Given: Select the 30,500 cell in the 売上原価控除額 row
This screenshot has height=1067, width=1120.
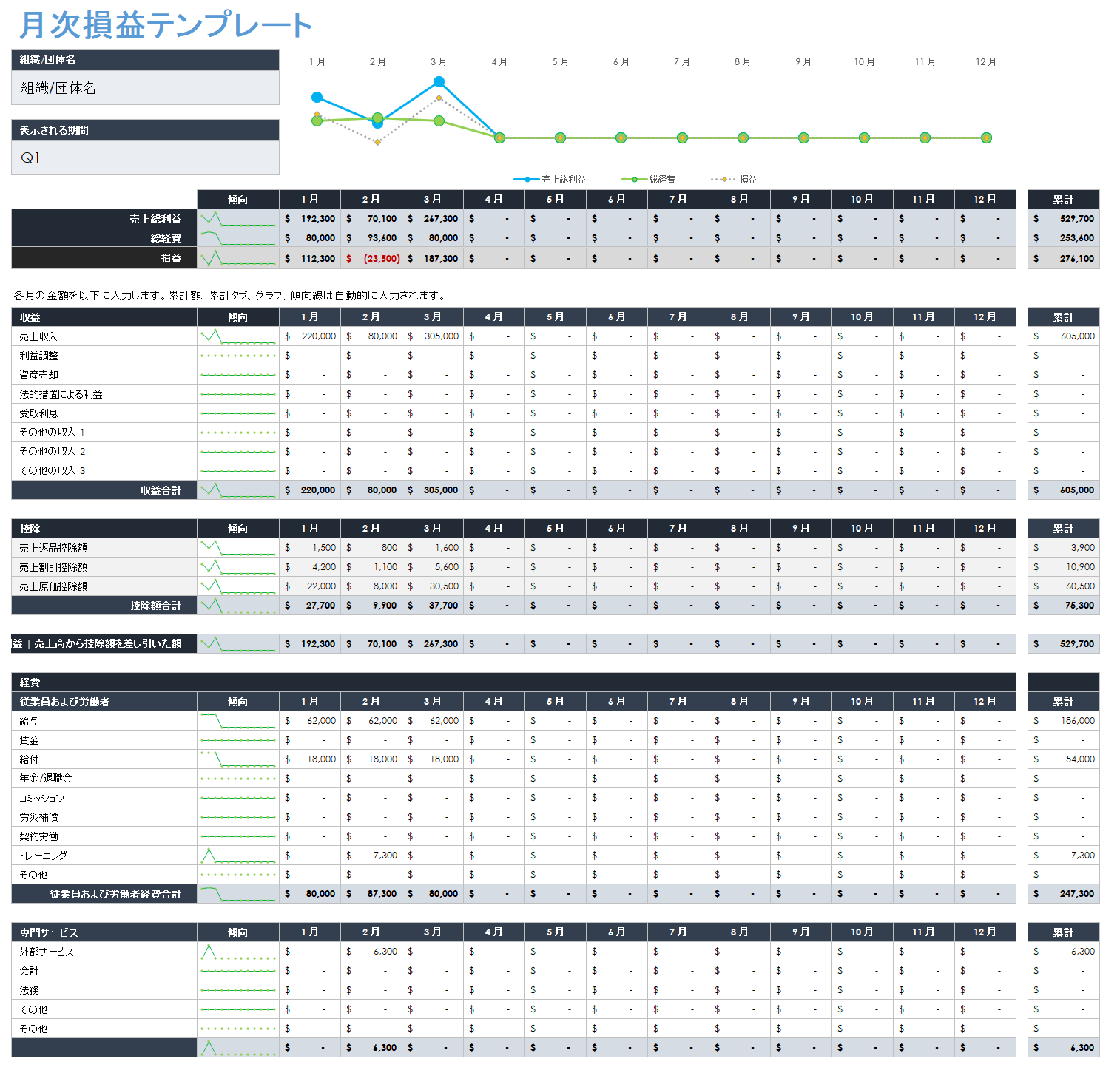Looking at the screenshot, I should [x=433, y=586].
